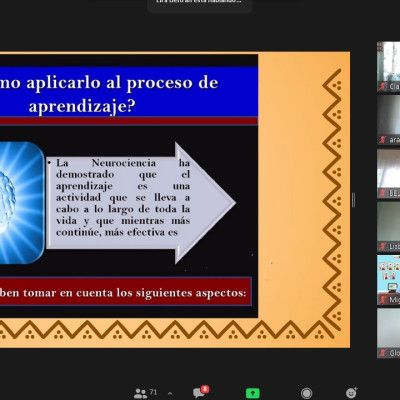Open the Participants panel showing 71

145,393
